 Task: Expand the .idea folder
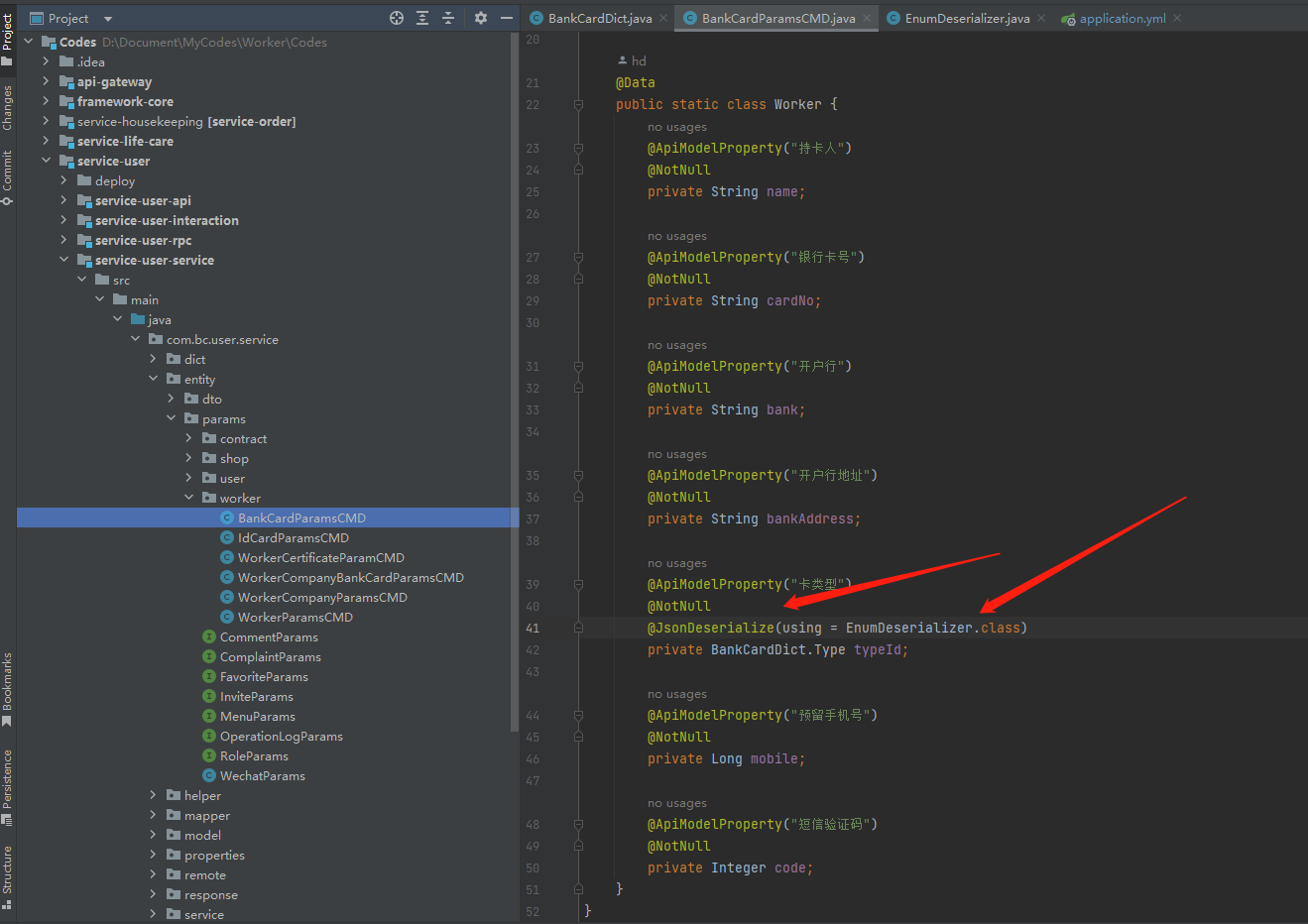coord(46,61)
